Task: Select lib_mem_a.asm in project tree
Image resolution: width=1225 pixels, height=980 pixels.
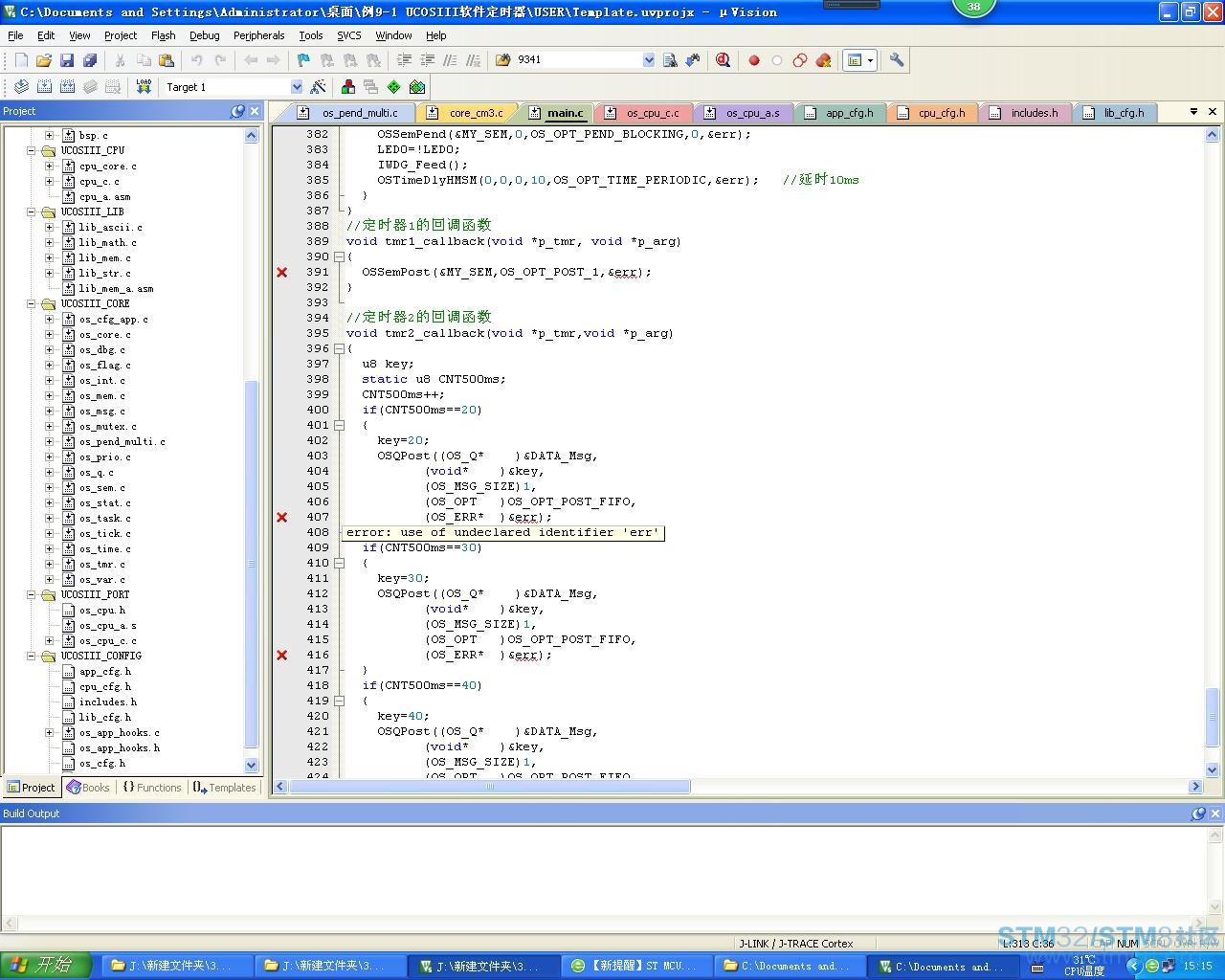Action: 116,288
